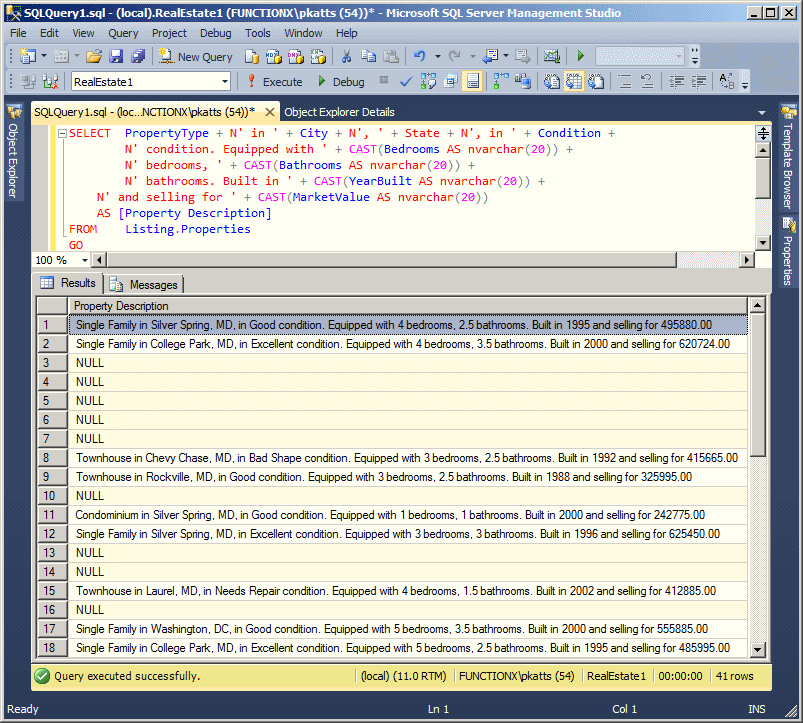Open the New Project dropdown arrow
The height and width of the screenshot is (723, 803).
tap(44, 56)
